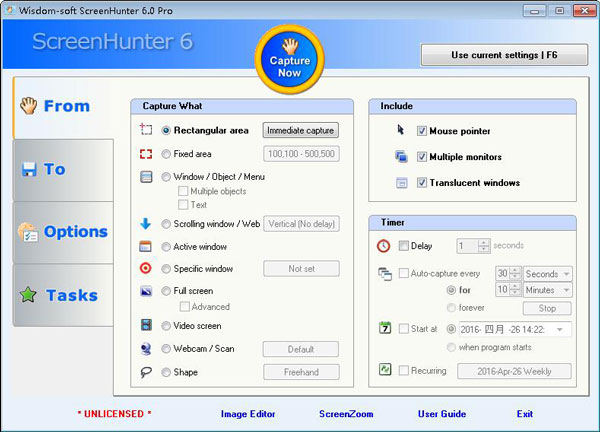Click the green star Tasks icon
The height and width of the screenshot is (432, 600).
click(28, 295)
